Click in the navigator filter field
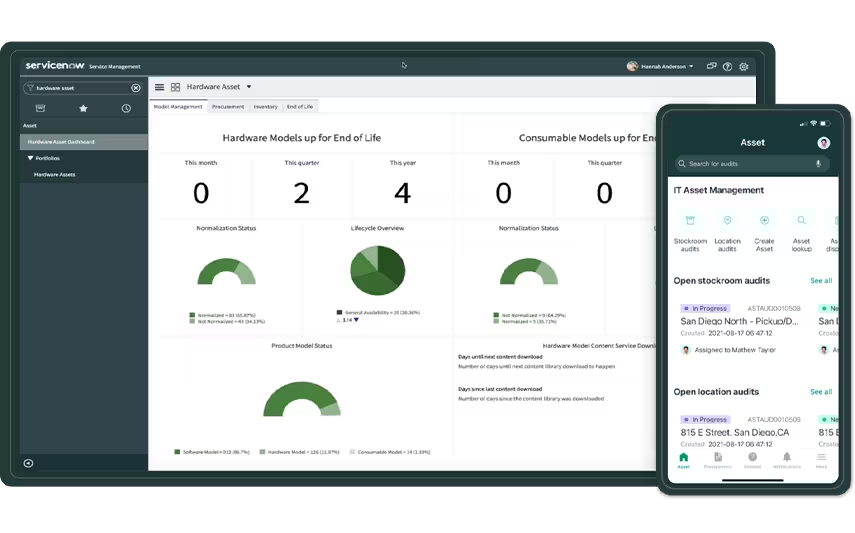This screenshot has width=855, height=533. click(x=82, y=88)
